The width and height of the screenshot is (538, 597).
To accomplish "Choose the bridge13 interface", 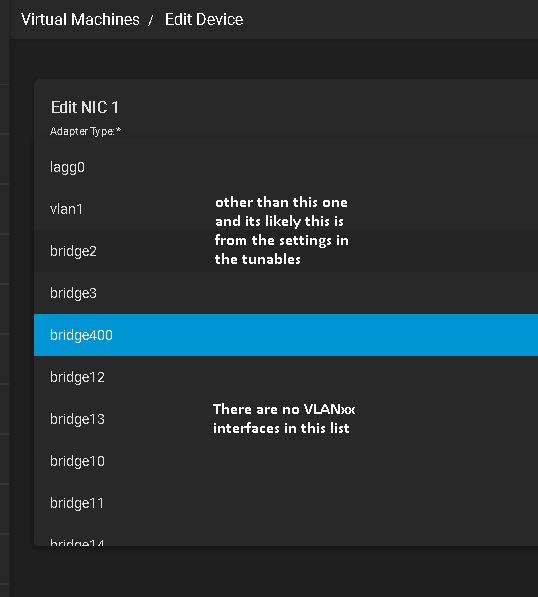I will pos(286,419).
